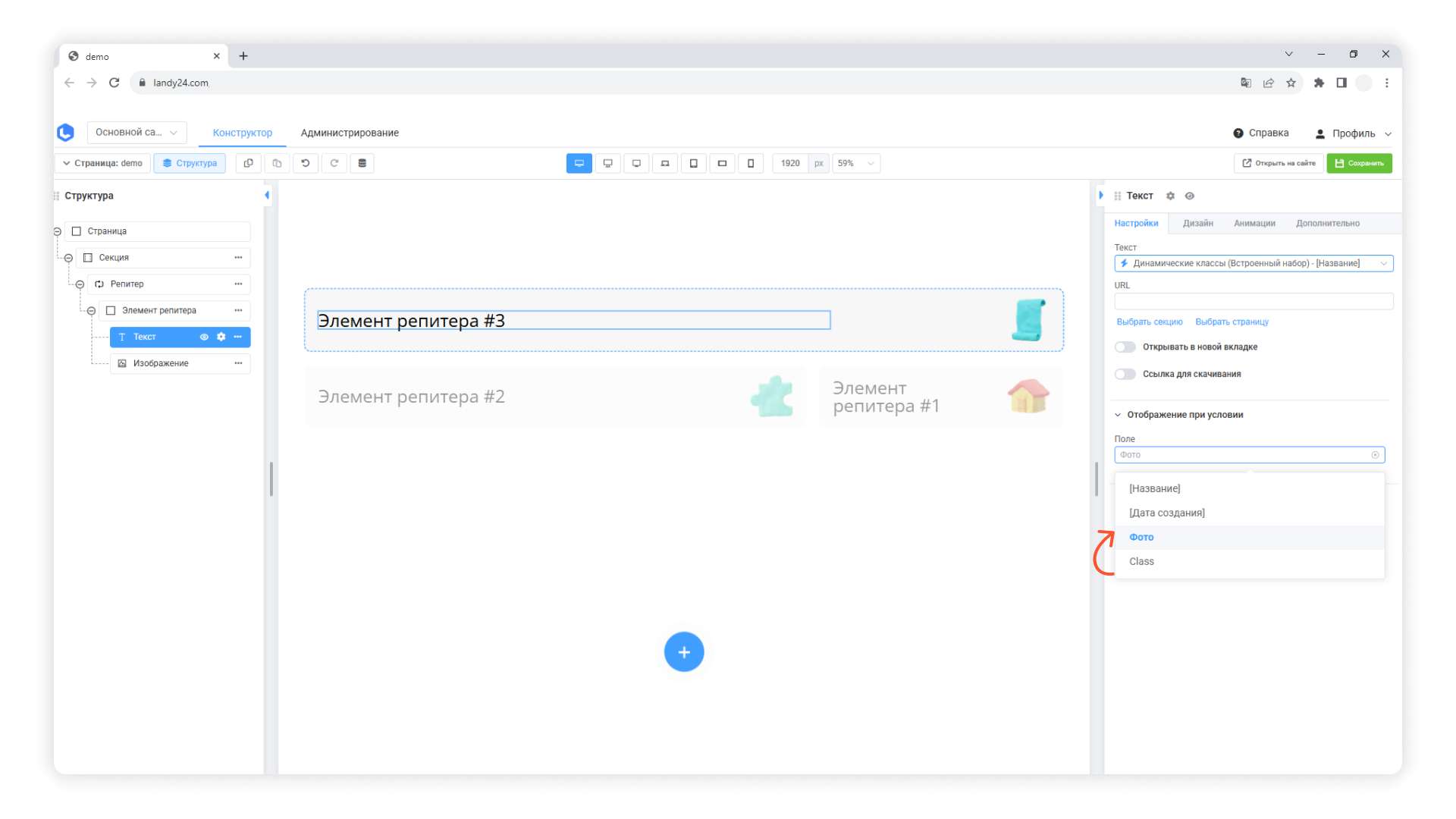Toggle "Ссылка для скачивания" switch
Image resolution: width=1456 pixels, height=819 pixels.
tap(1125, 374)
